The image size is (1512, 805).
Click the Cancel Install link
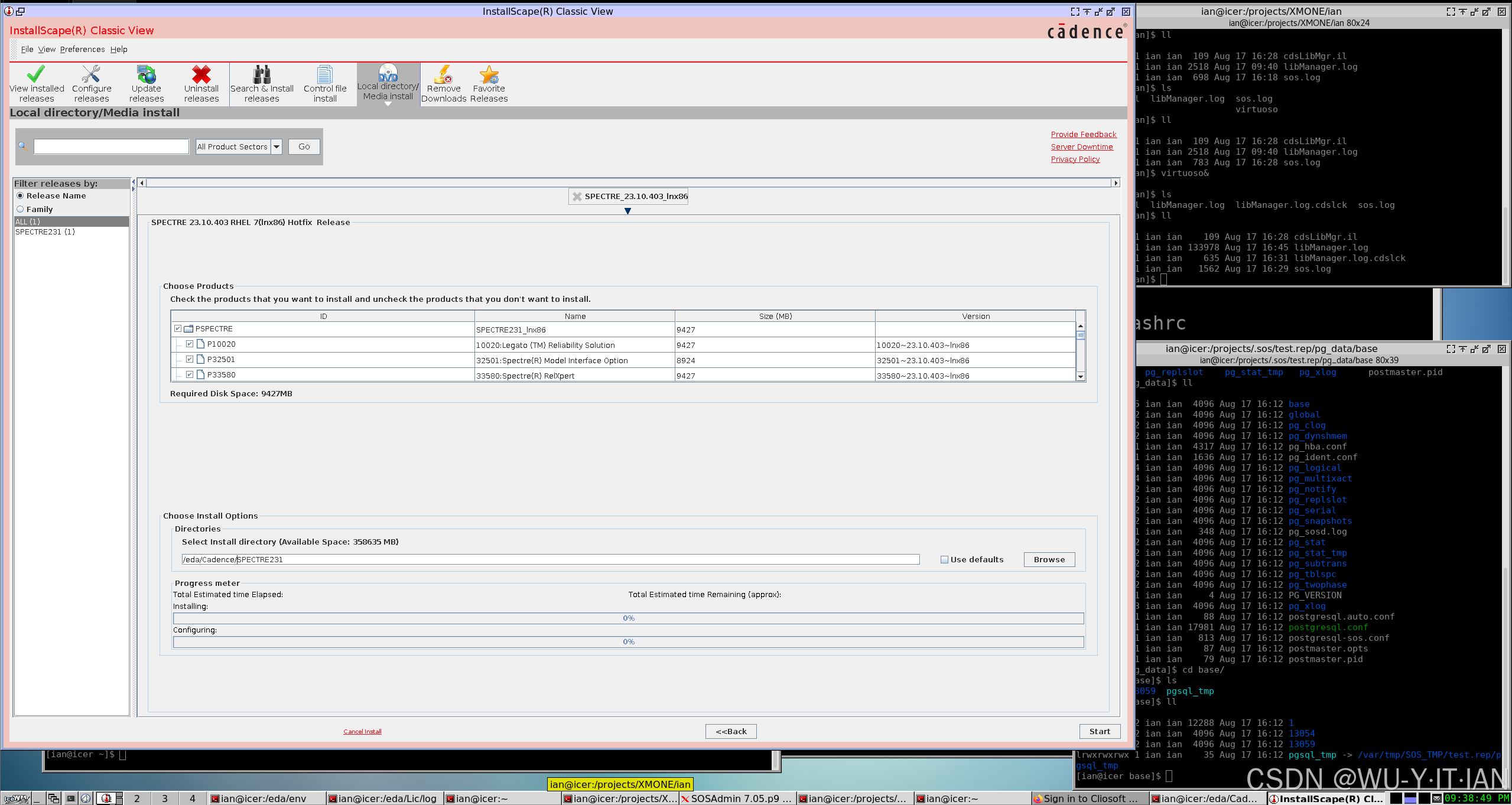point(362,731)
